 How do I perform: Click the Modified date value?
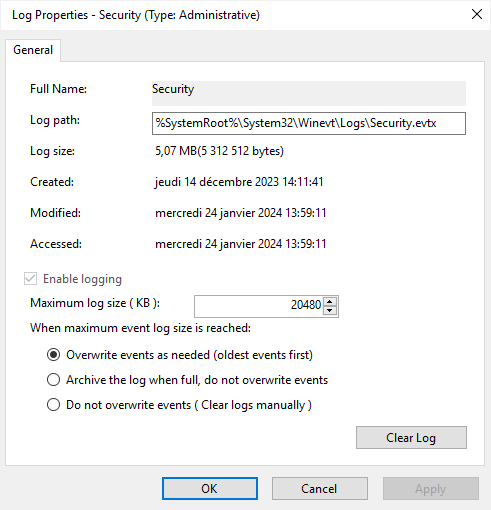click(x=241, y=213)
